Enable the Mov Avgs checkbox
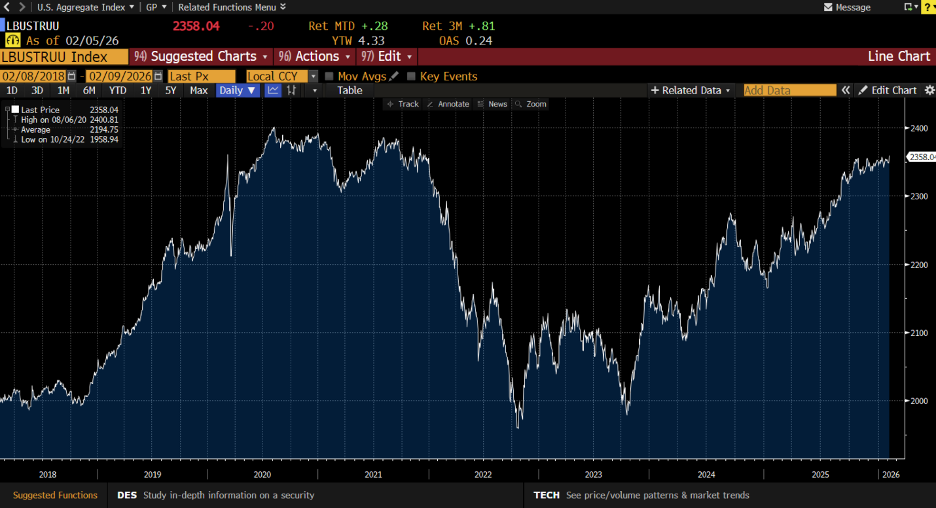This screenshot has width=936, height=508. [329, 76]
